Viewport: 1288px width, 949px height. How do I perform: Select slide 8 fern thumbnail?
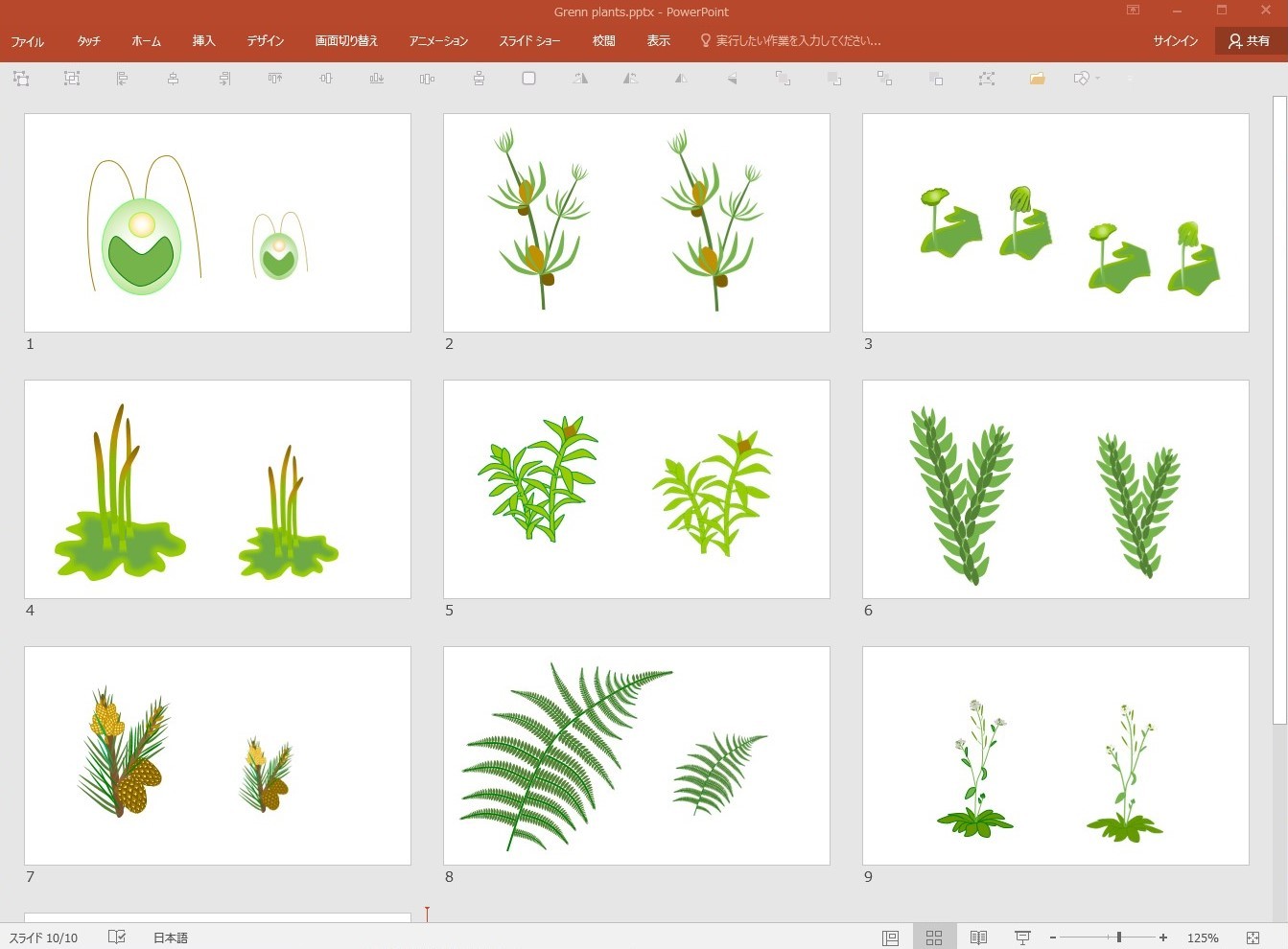coord(637,755)
